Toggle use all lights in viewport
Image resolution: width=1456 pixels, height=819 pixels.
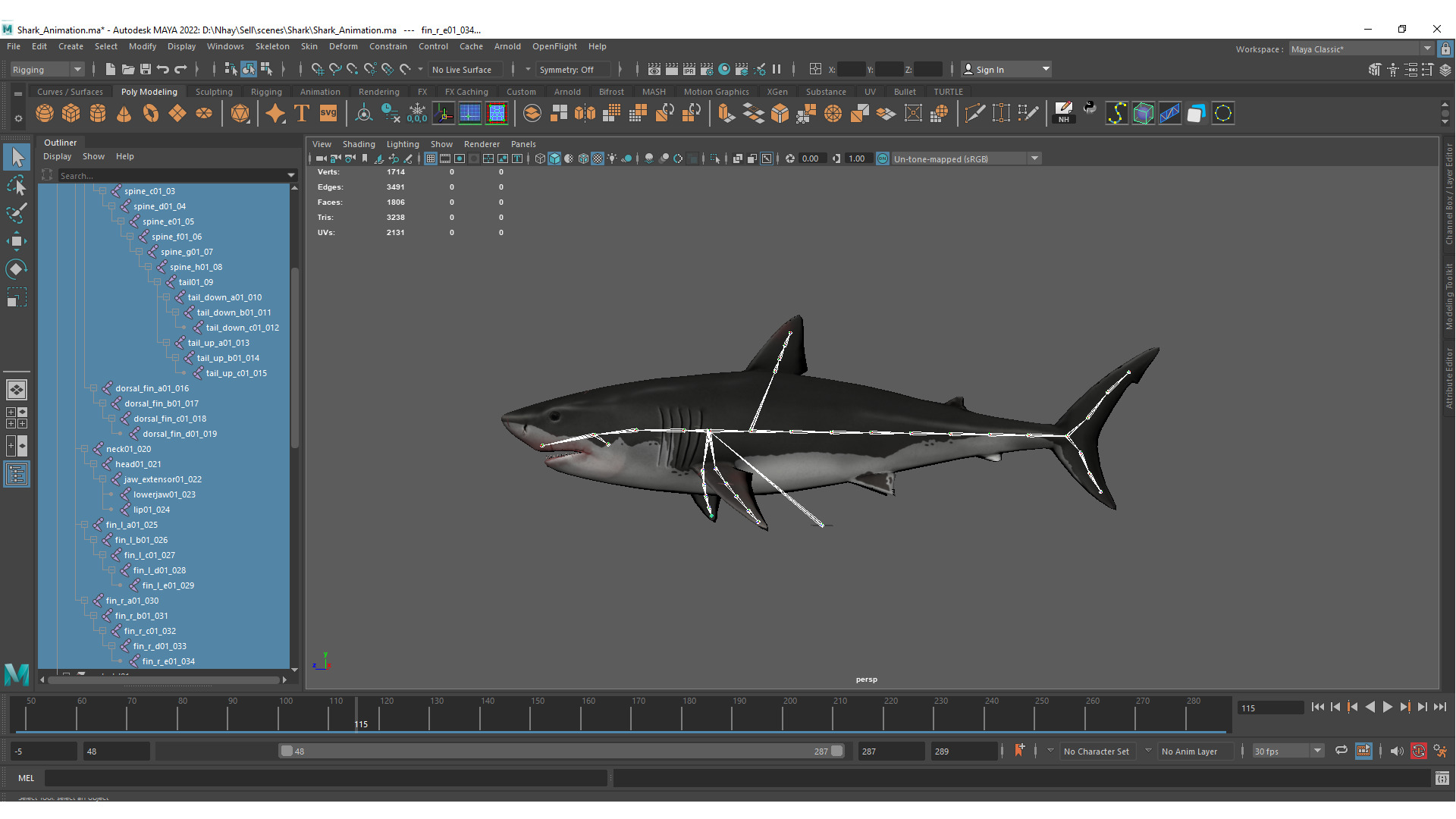coord(612,158)
